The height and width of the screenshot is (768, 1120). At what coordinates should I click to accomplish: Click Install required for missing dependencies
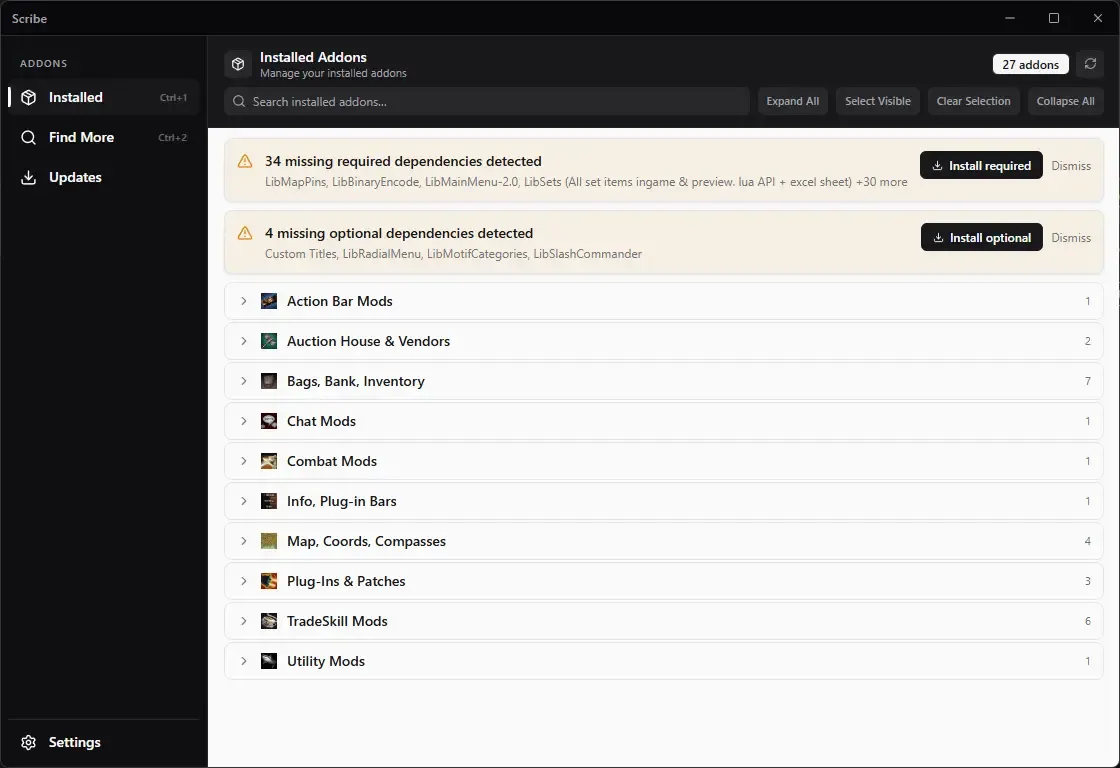[981, 165]
